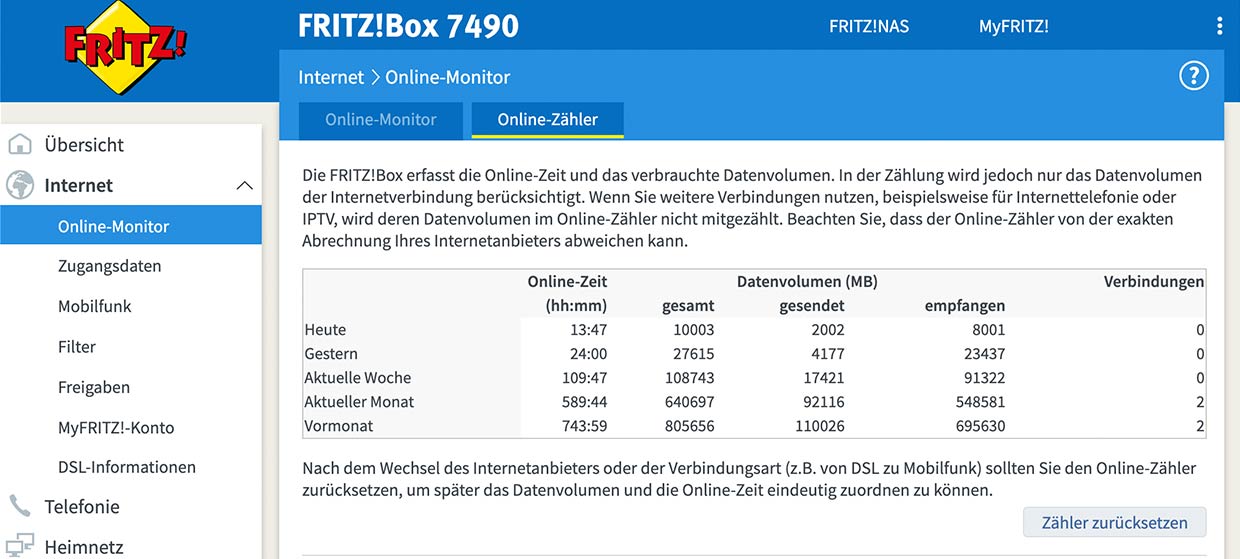Click the empfangen subheader
The width and height of the screenshot is (1240, 559).
[965, 306]
